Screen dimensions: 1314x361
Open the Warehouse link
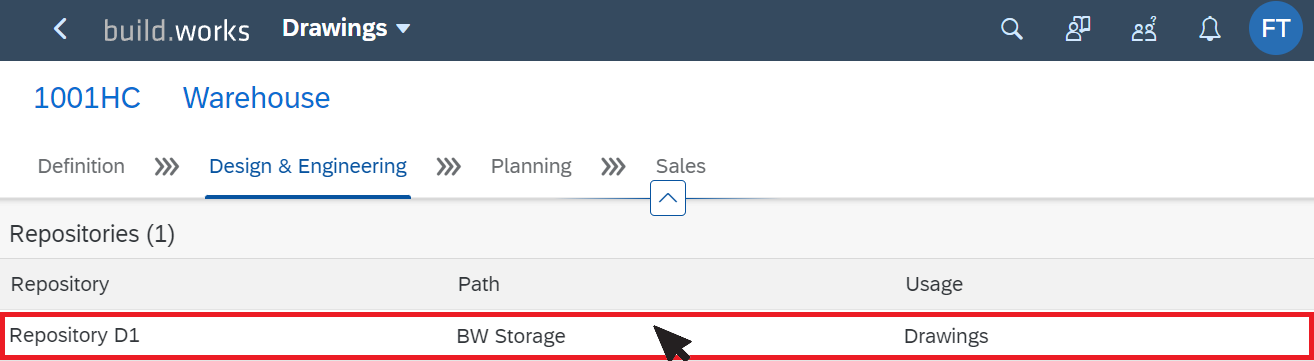click(256, 98)
